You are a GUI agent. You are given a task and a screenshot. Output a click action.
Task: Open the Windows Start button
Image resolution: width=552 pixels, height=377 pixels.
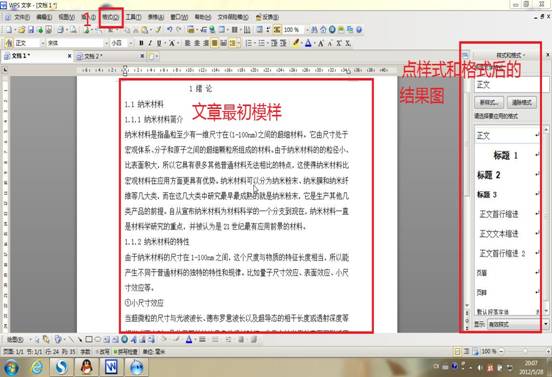coord(11,368)
